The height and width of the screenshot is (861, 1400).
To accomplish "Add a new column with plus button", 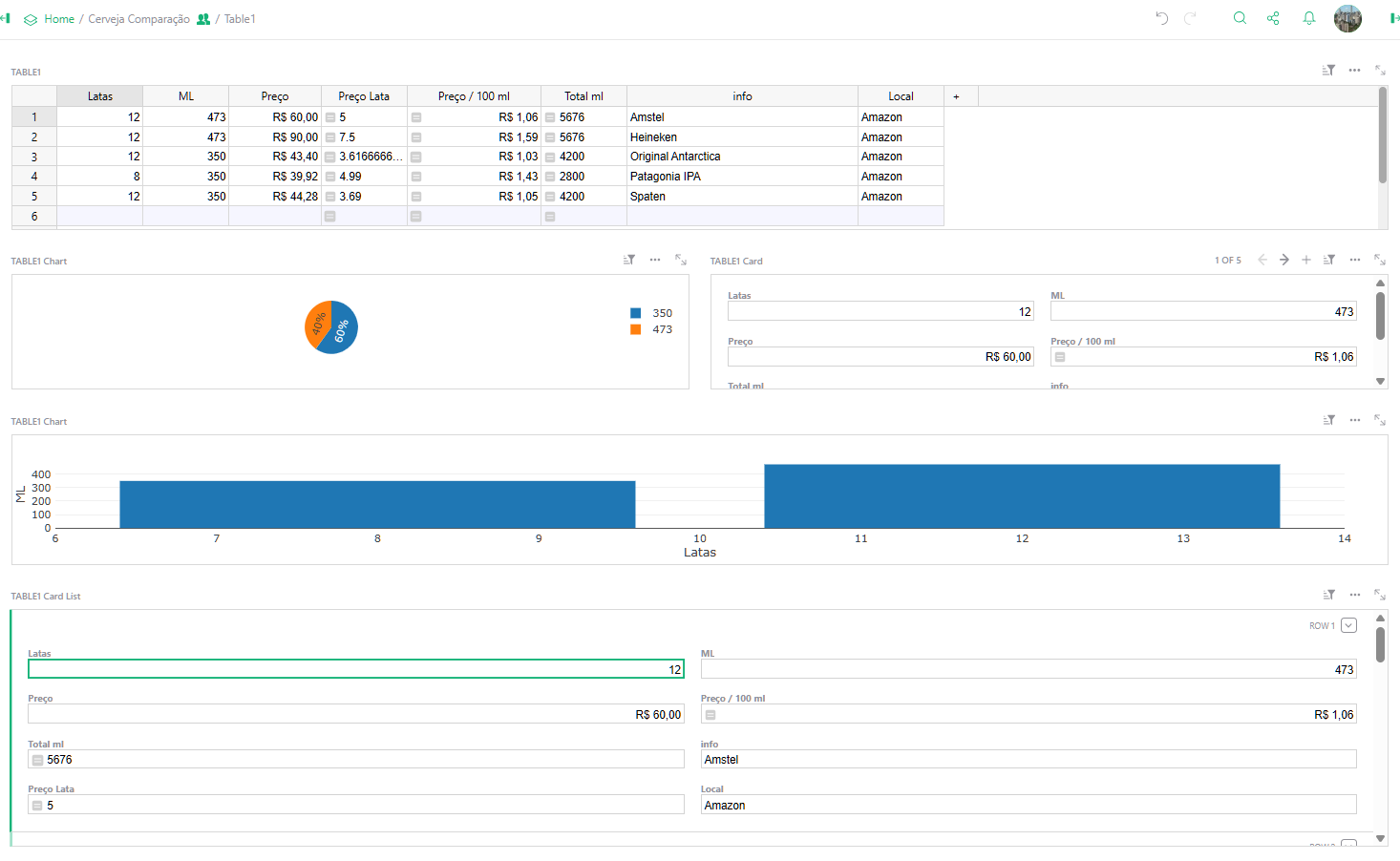I will pos(956,96).
